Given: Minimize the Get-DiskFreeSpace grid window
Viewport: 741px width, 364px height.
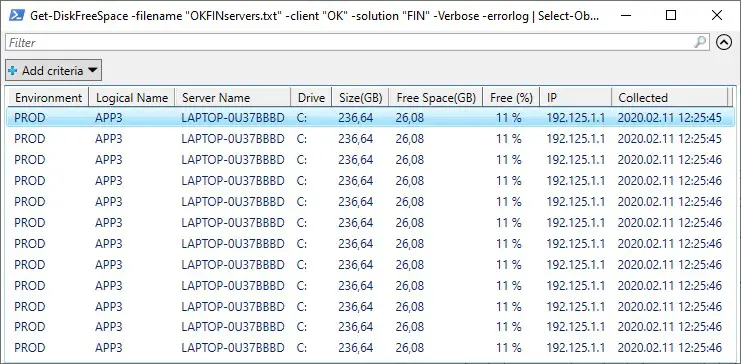Looking at the screenshot, I should [x=626, y=16].
